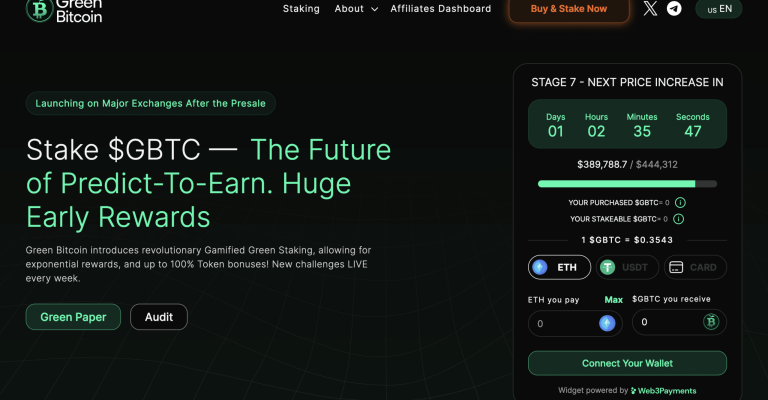Image resolution: width=768 pixels, height=400 pixels.
Task: Click Connect Your Wallet button
Action: (627, 363)
